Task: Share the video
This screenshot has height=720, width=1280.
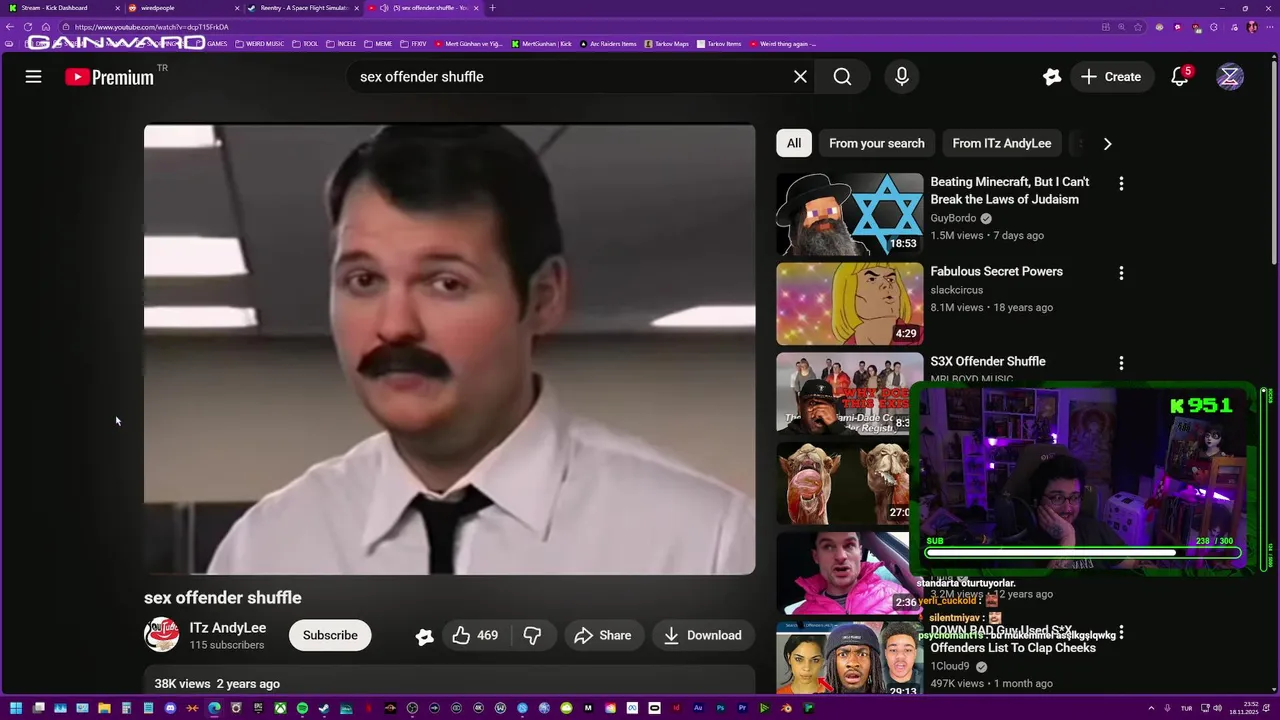Action: click(x=602, y=635)
